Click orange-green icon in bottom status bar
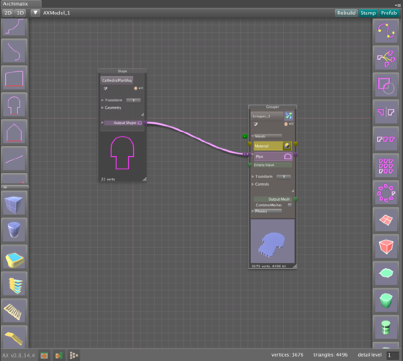This screenshot has width=403, height=361. (59, 356)
